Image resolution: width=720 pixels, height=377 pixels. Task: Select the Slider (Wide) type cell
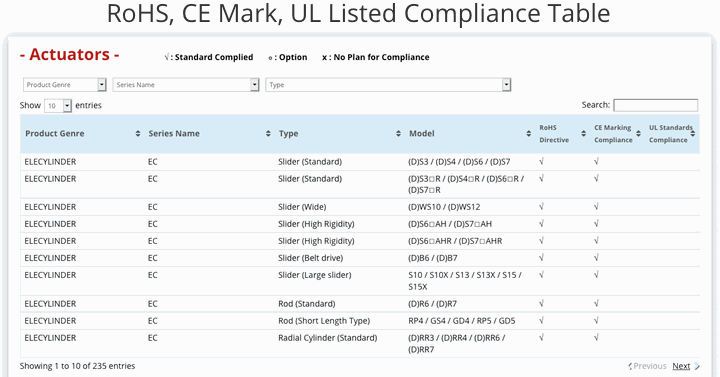pyautogui.click(x=302, y=207)
